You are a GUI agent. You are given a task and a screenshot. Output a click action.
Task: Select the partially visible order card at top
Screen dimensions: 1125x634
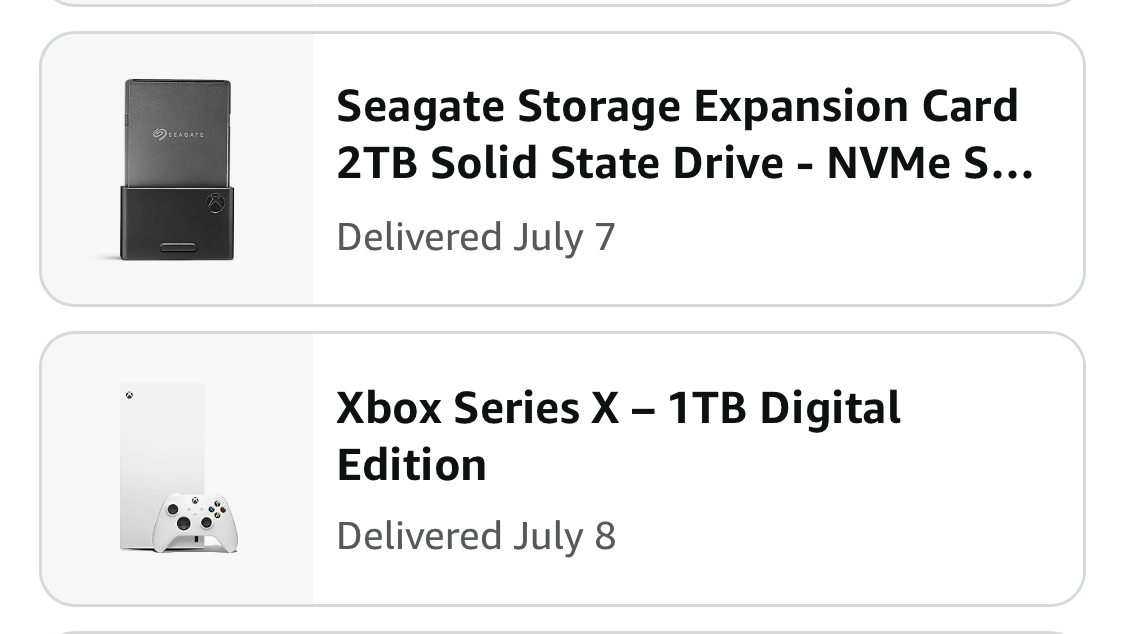point(562,3)
